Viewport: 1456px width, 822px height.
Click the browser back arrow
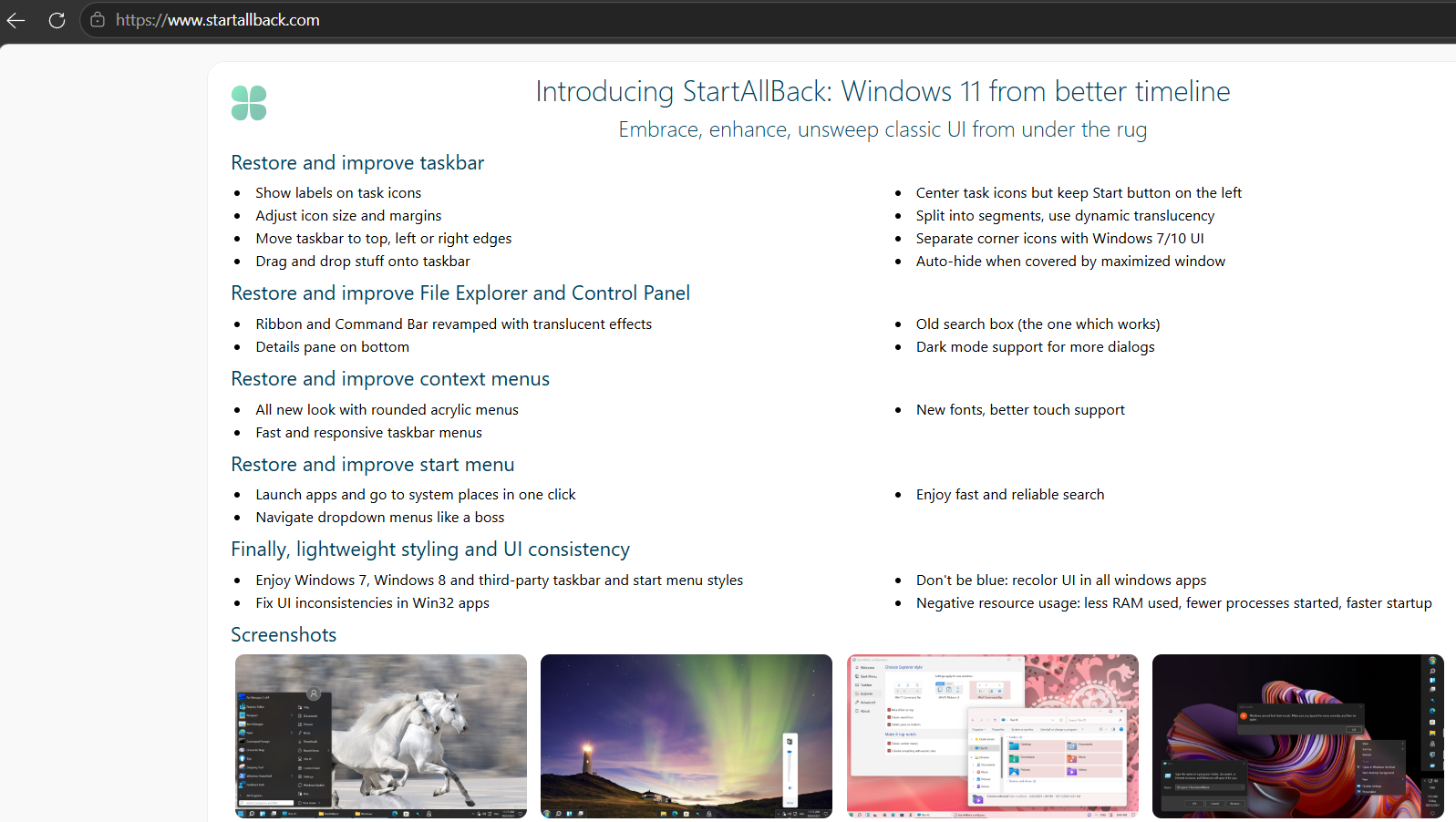point(15,20)
